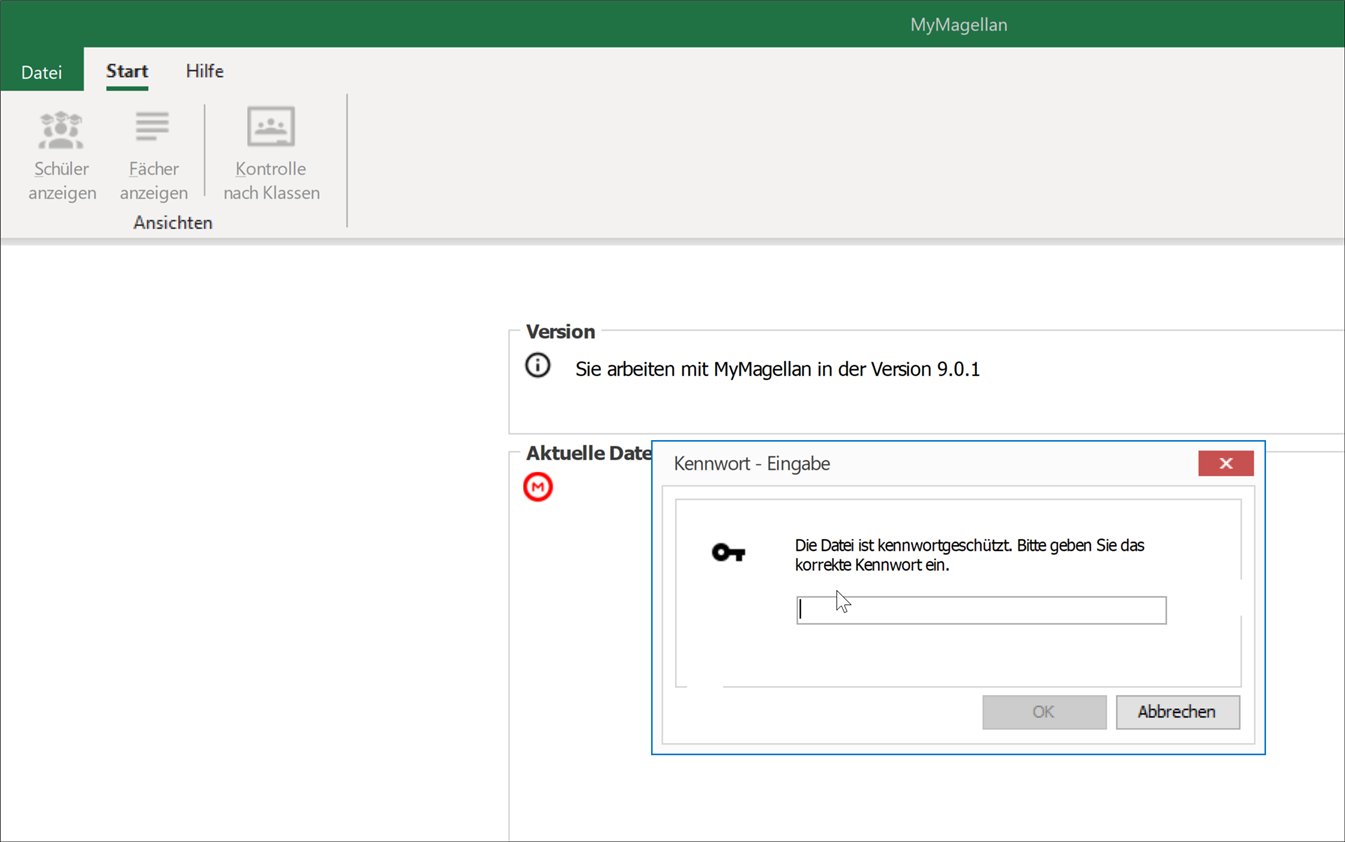
Task: Click the key icon in password dialog
Action: (728, 552)
